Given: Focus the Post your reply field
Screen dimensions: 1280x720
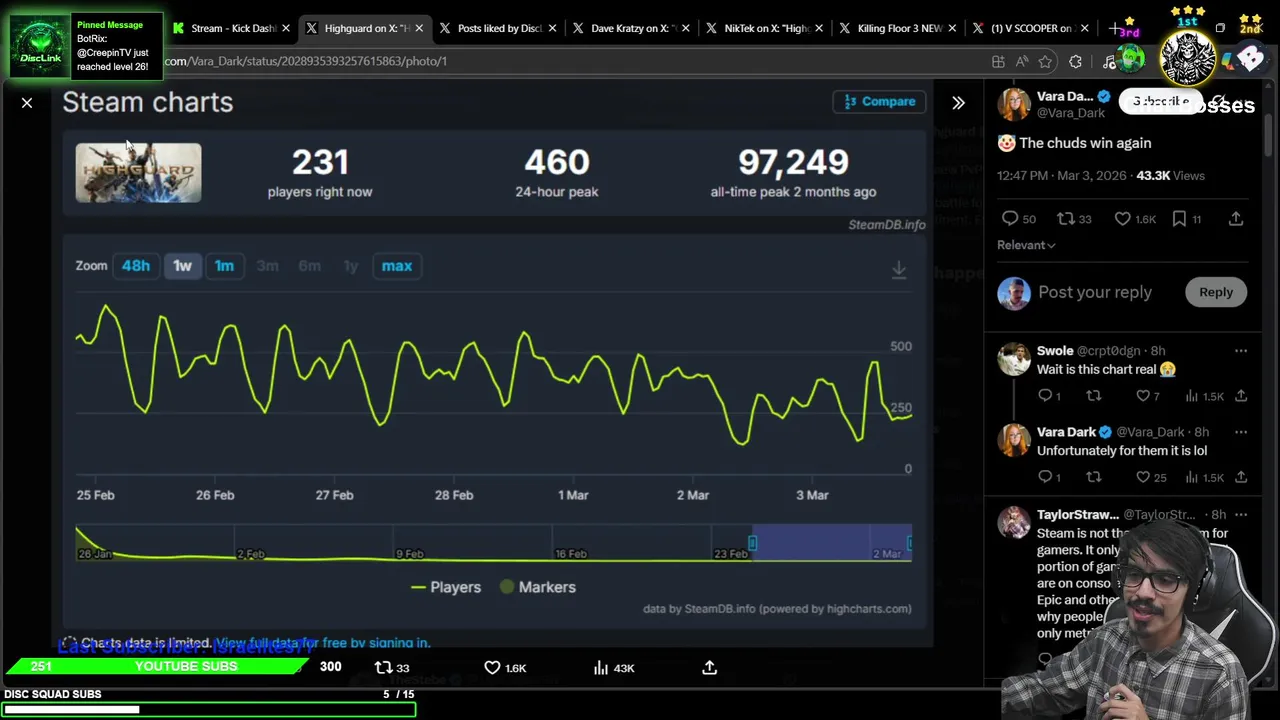Looking at the screenshot, I should point(1095,292).
